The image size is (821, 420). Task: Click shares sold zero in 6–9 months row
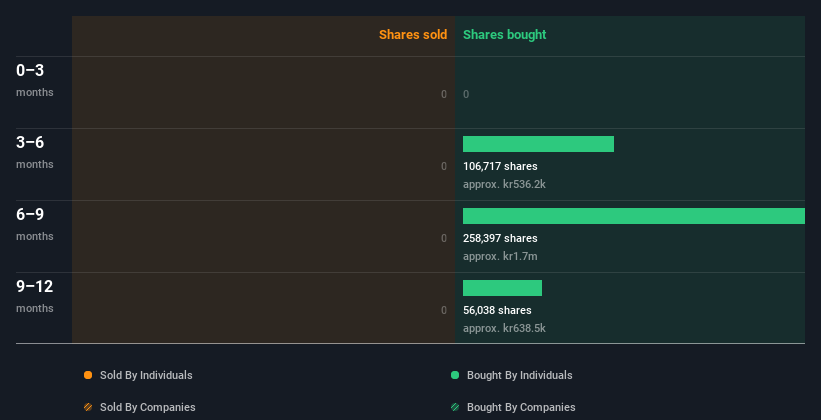point(444,238)
